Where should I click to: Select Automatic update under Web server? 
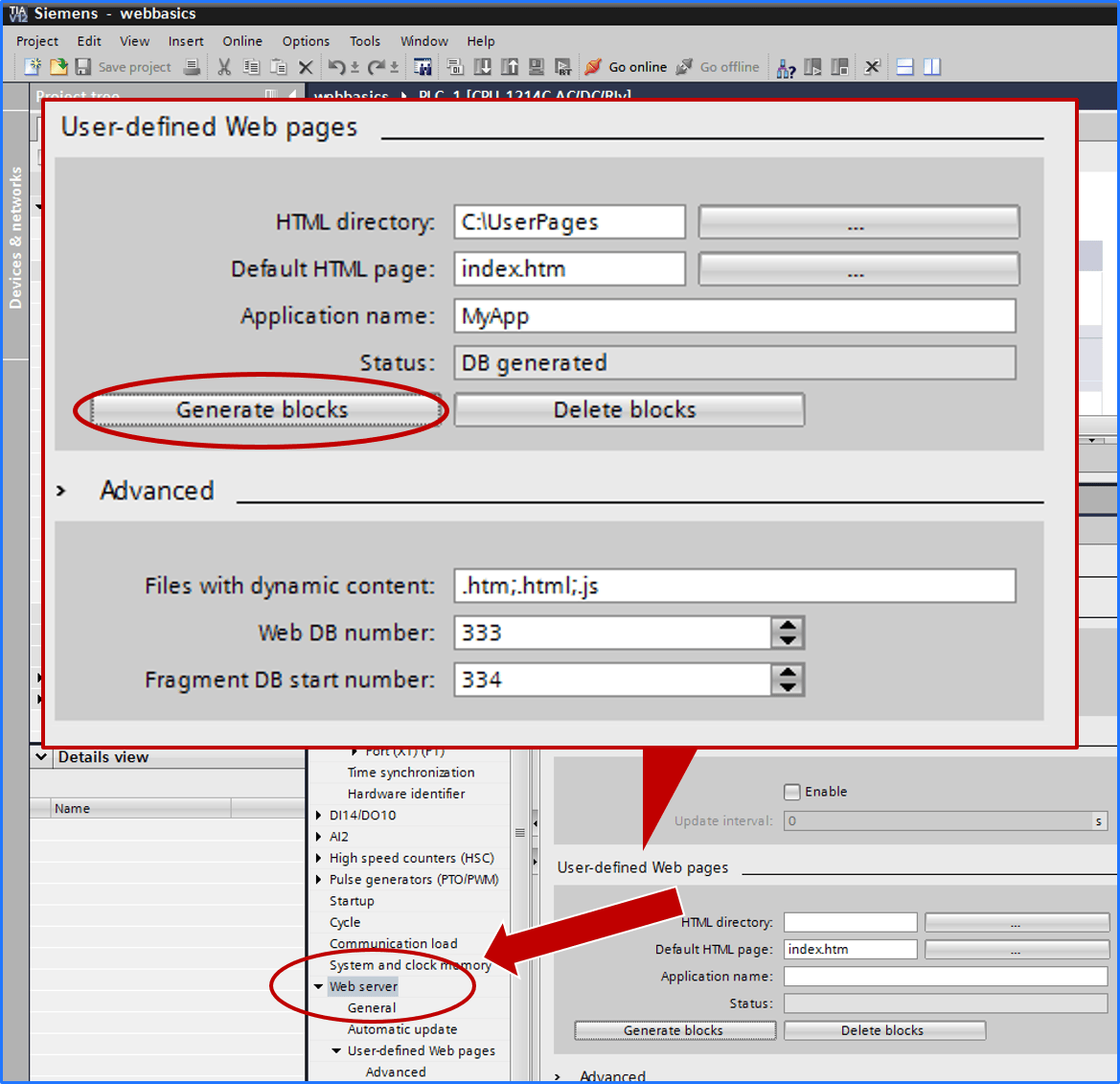(x=402, y=1029)
